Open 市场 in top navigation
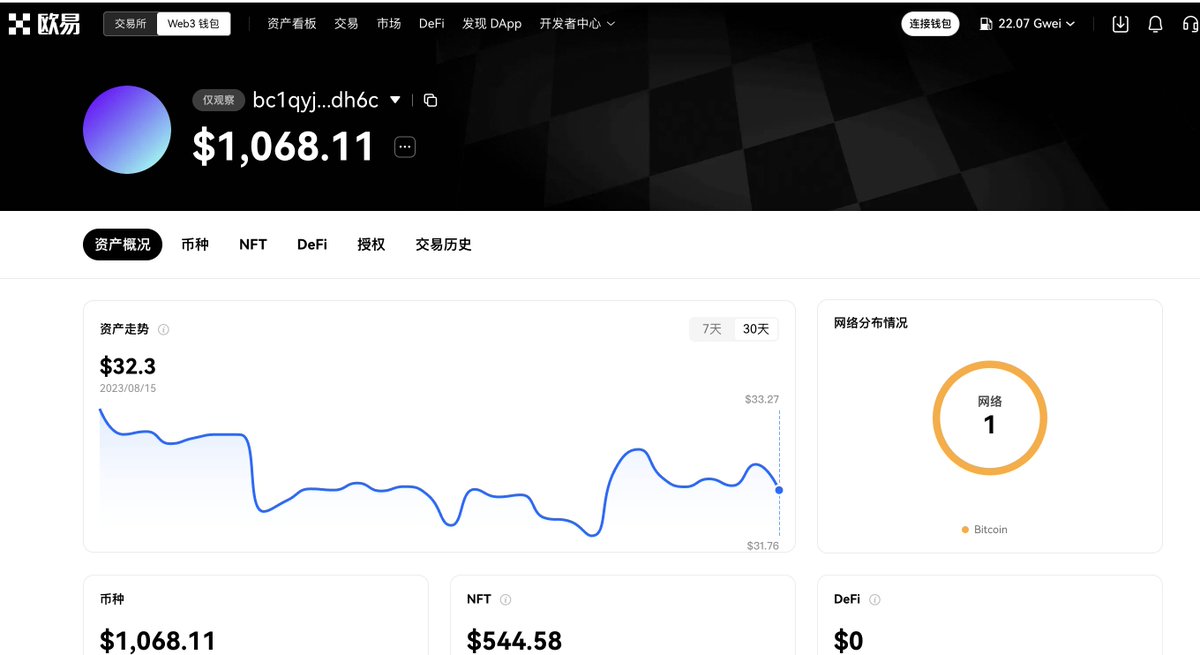Image resolution: width=1200 pixels, height=655 pixels. [x=389, y=24]
